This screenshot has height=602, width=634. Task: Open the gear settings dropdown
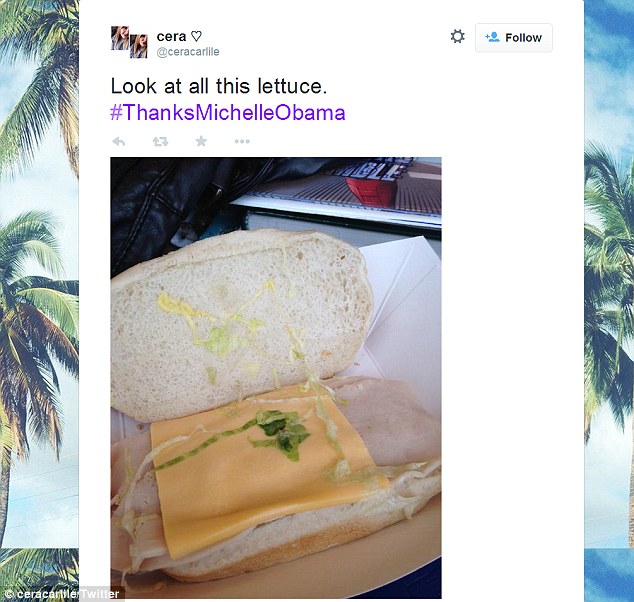(457, 36)
